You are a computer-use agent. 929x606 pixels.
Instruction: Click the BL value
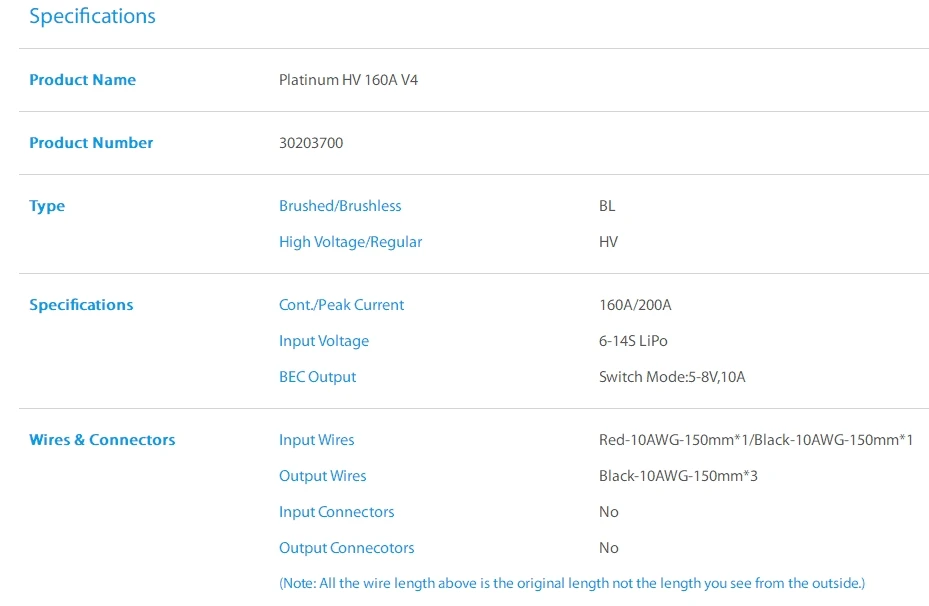pyautogui.click(x=607, y=206)
